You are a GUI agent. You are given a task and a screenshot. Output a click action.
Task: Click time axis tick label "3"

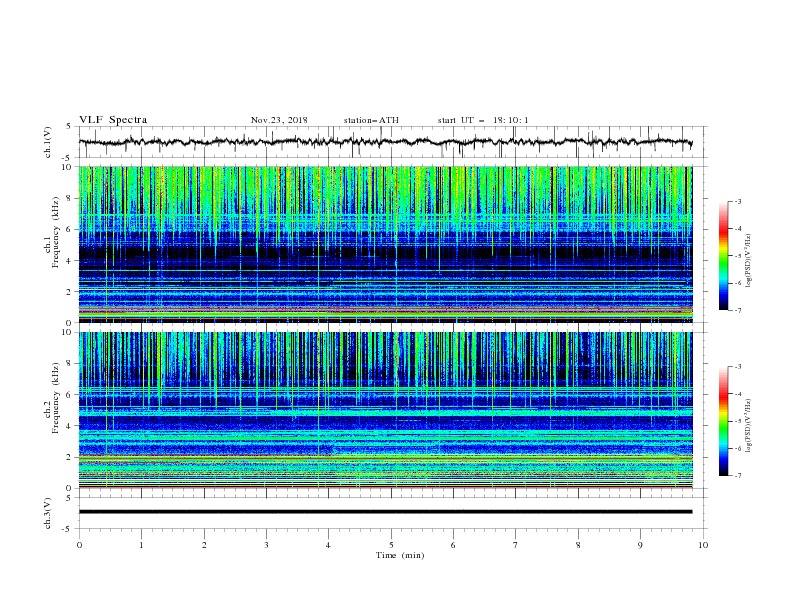click(x=267, y=545)
